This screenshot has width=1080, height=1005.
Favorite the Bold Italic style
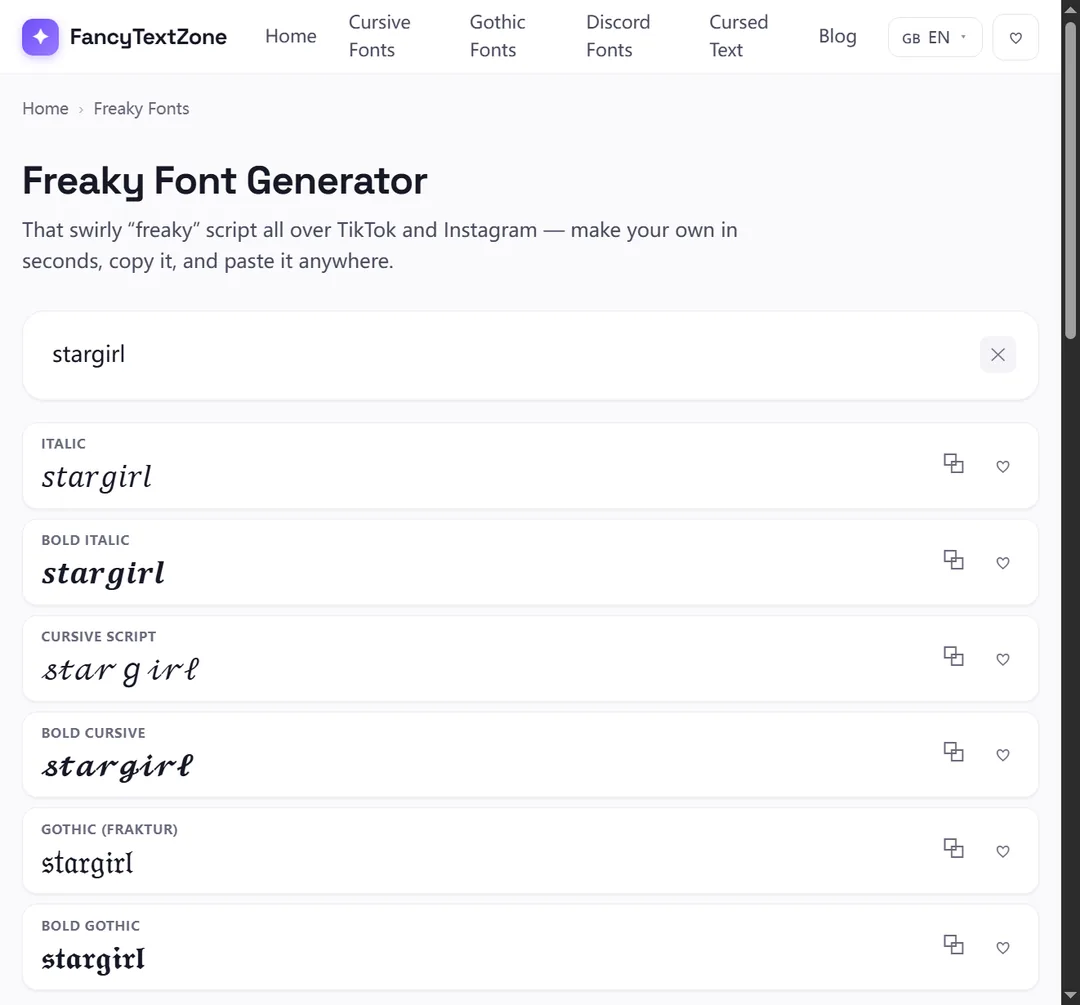click(1003, 563)
